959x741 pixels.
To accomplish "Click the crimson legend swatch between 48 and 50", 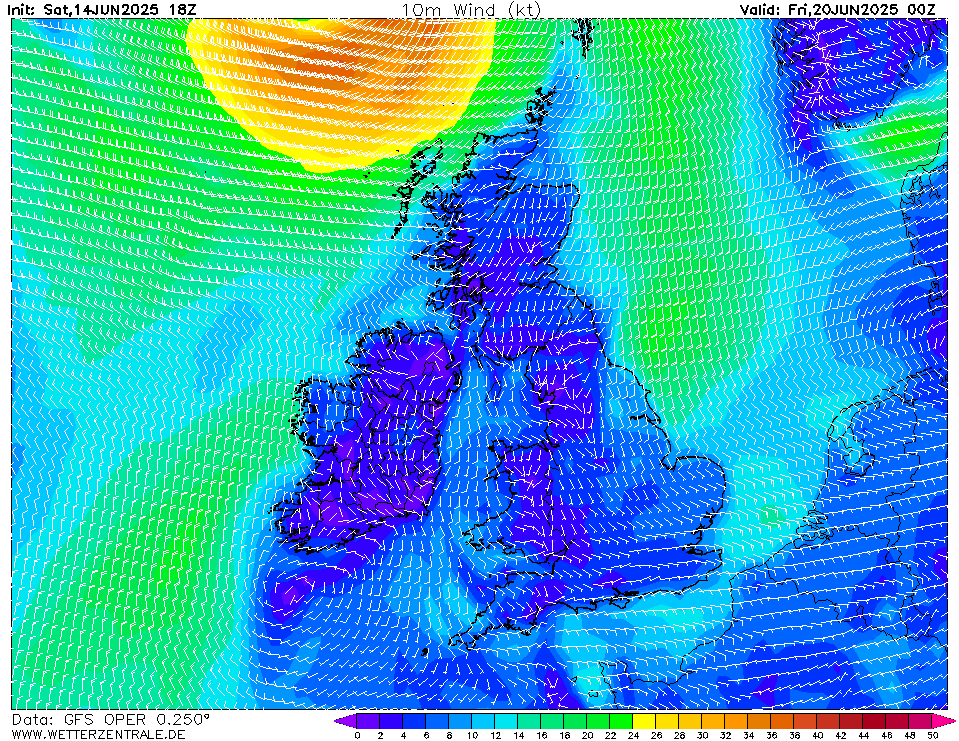I will pos(921,721).
